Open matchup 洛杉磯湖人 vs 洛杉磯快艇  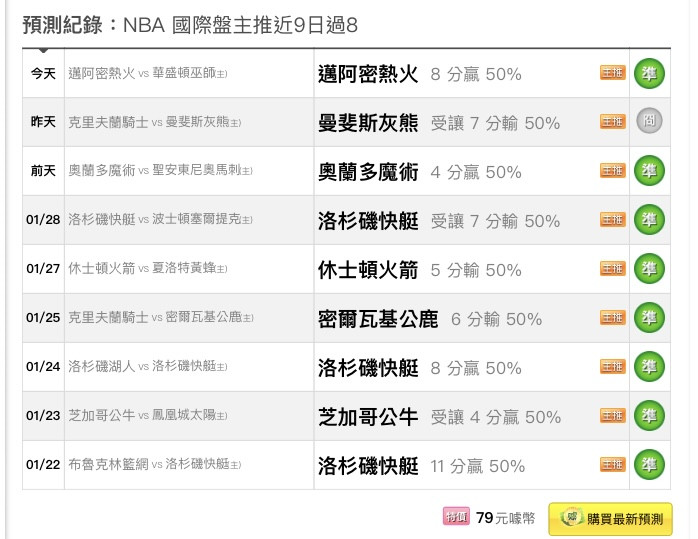coord(147,366)
